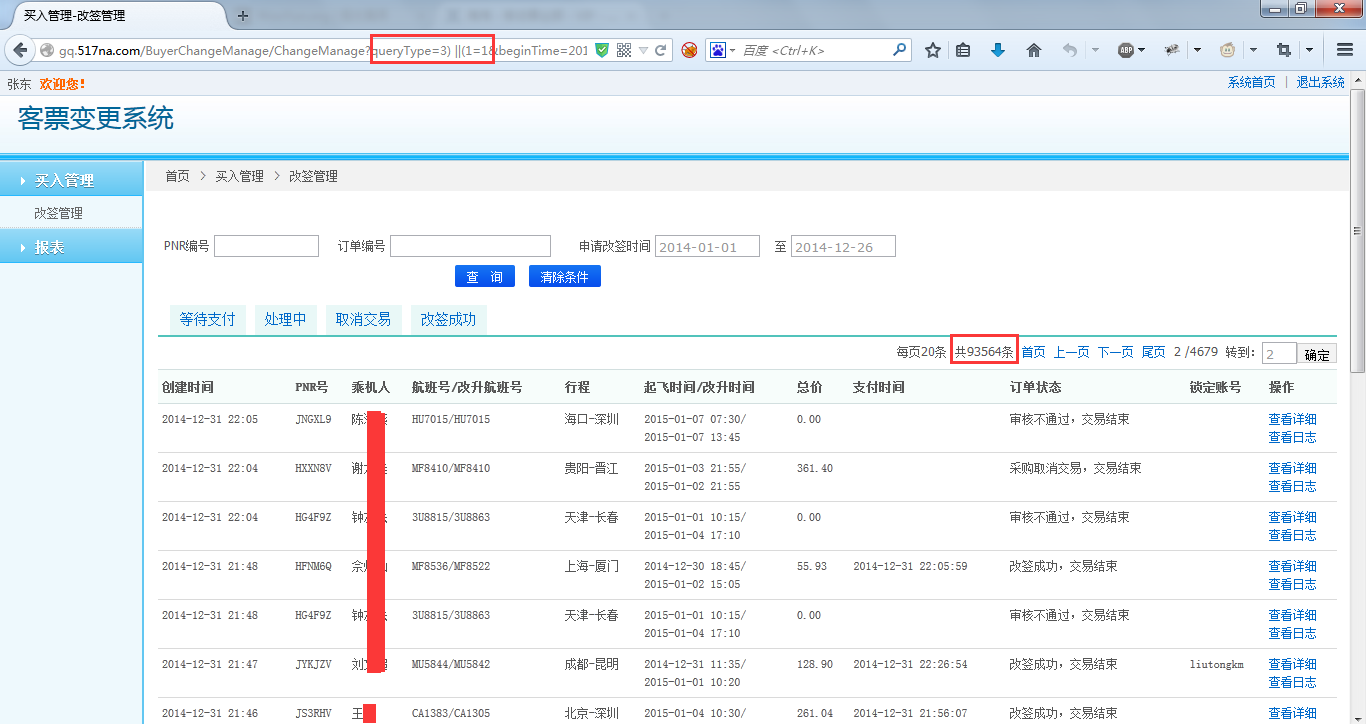Switch to the 改签成功 tab
The image size is (1366, 724).
[x=448, y=319]
